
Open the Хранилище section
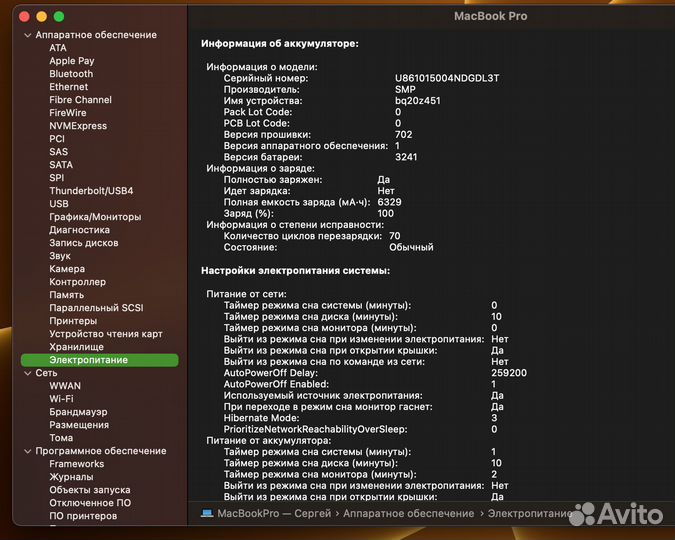tap(76, 347)
